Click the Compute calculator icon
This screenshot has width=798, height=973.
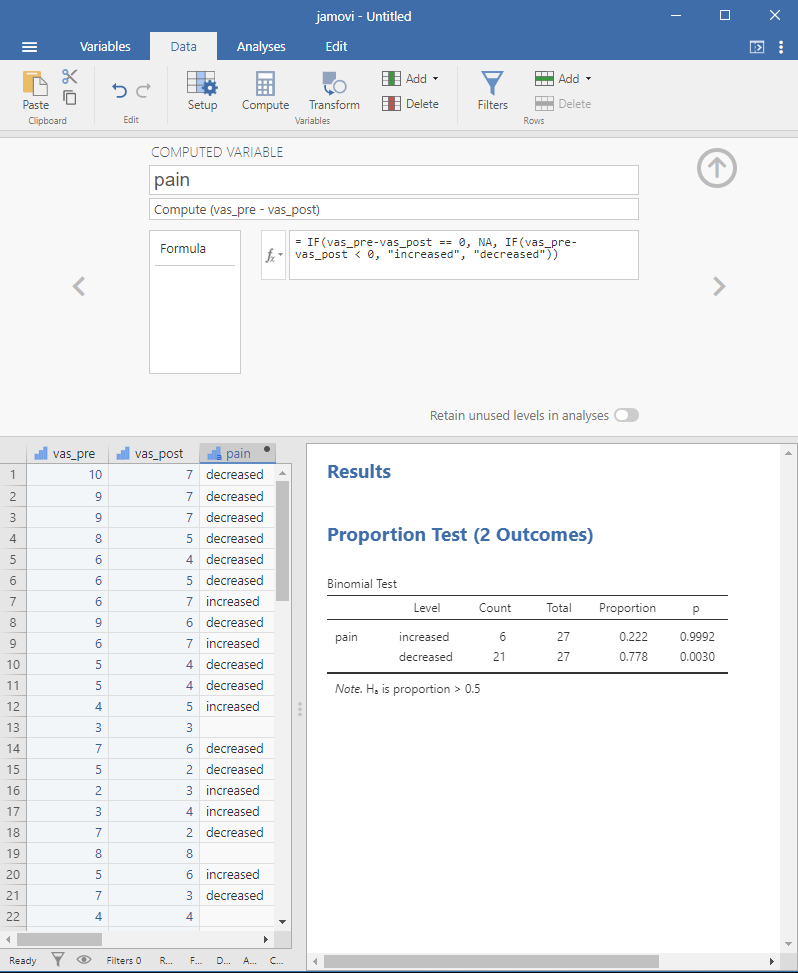[x=265, y=90]
